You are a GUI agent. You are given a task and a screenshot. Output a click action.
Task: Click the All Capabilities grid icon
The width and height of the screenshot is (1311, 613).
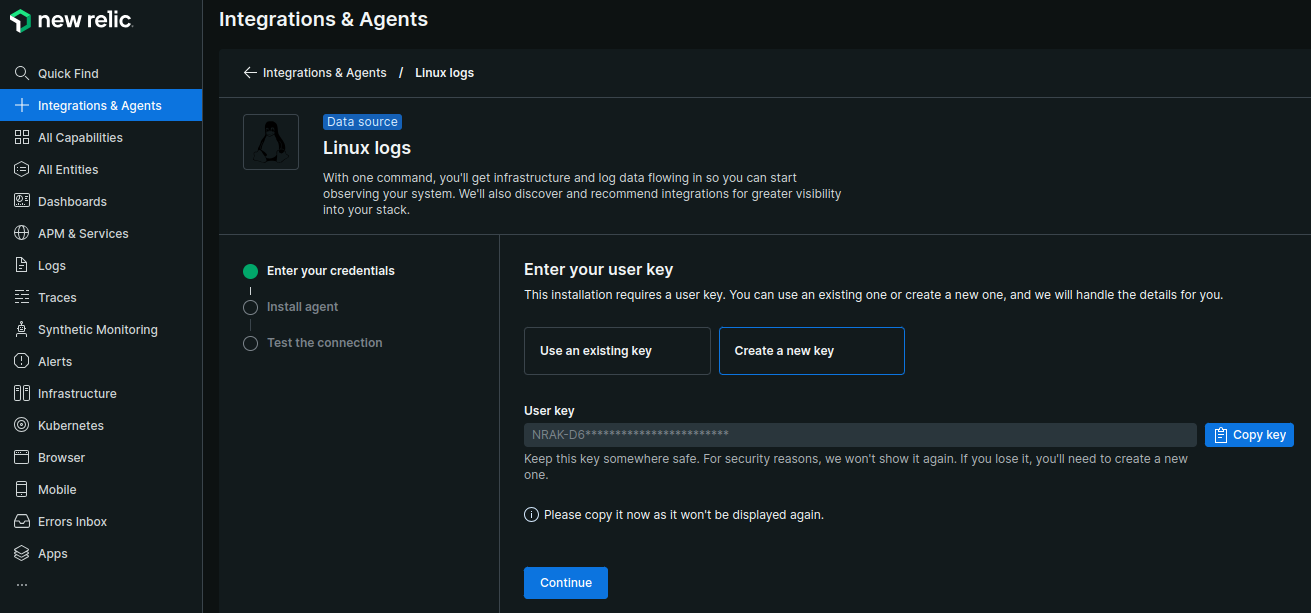pyautogui.click(x=22, y=137)
